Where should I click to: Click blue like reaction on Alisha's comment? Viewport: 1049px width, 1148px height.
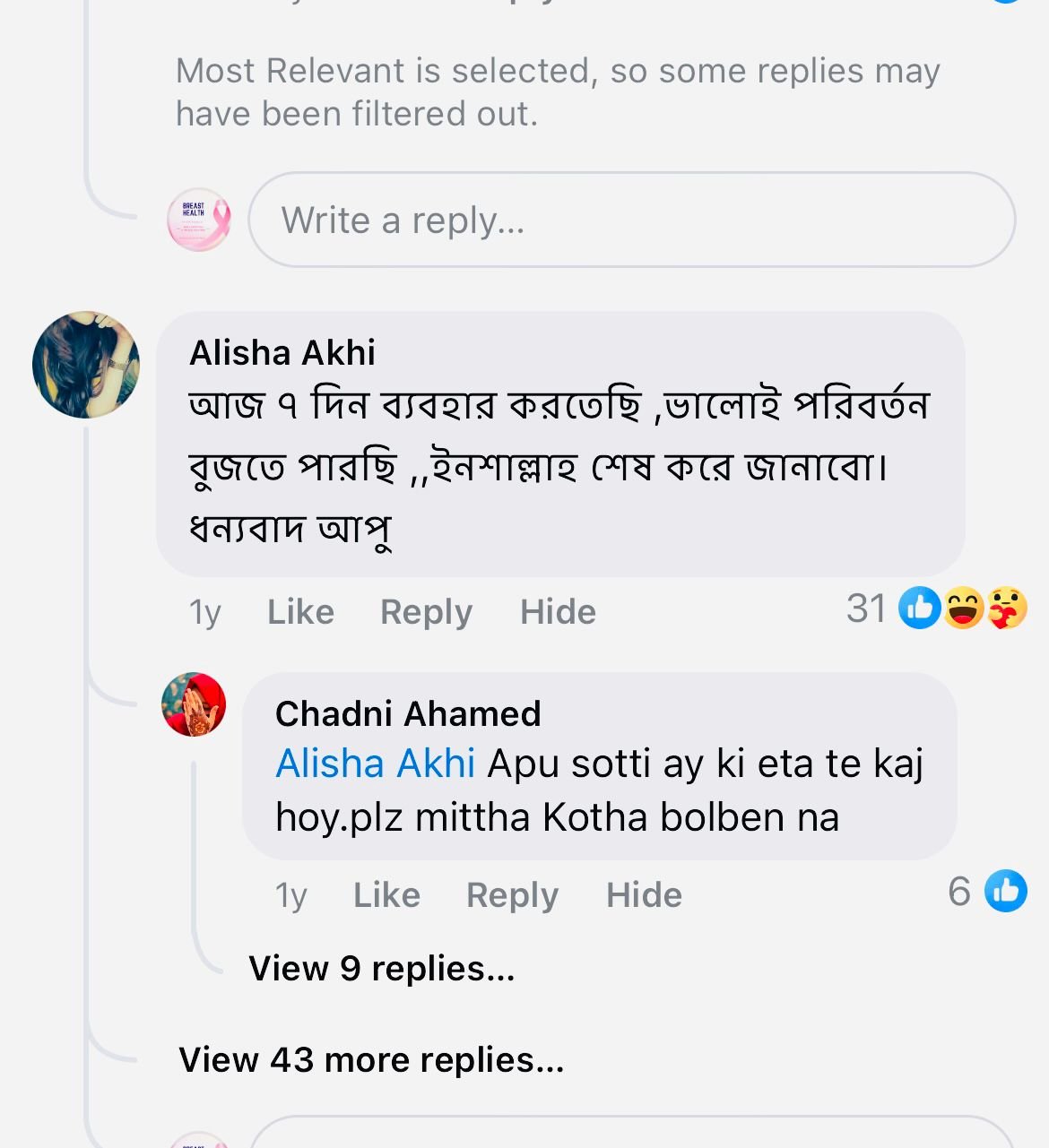pos(919,609)
